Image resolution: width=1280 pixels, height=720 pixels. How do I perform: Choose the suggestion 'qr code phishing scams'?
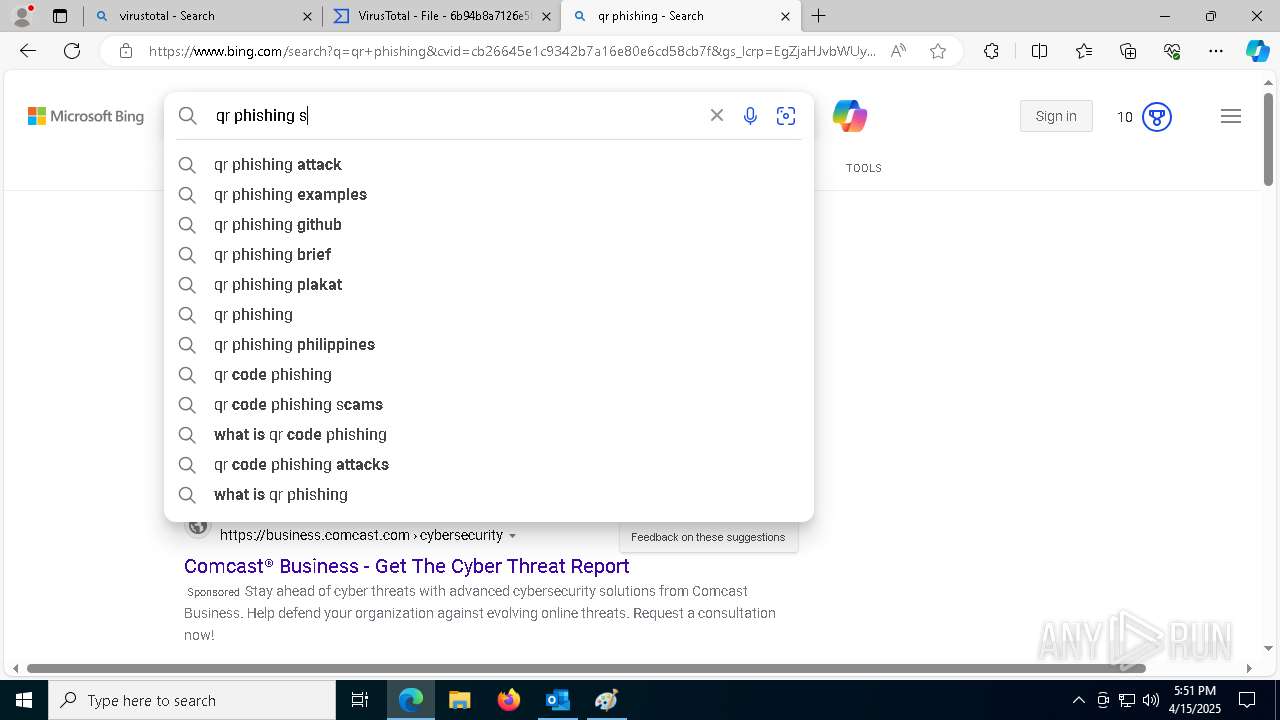pyautogui.click(x=488, y=404)
